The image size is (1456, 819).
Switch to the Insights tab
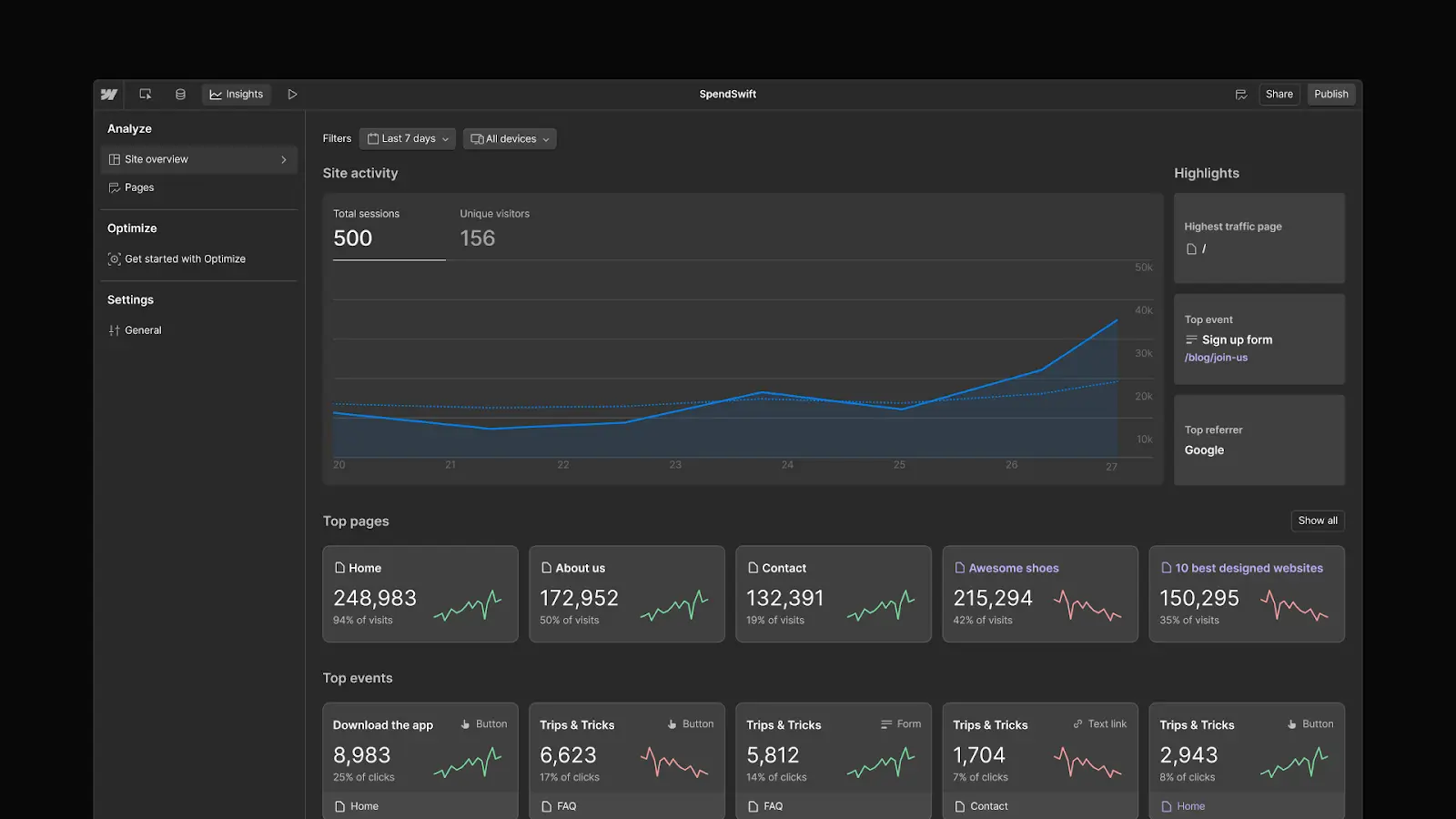pyautogui.click(x=236, y=94)
